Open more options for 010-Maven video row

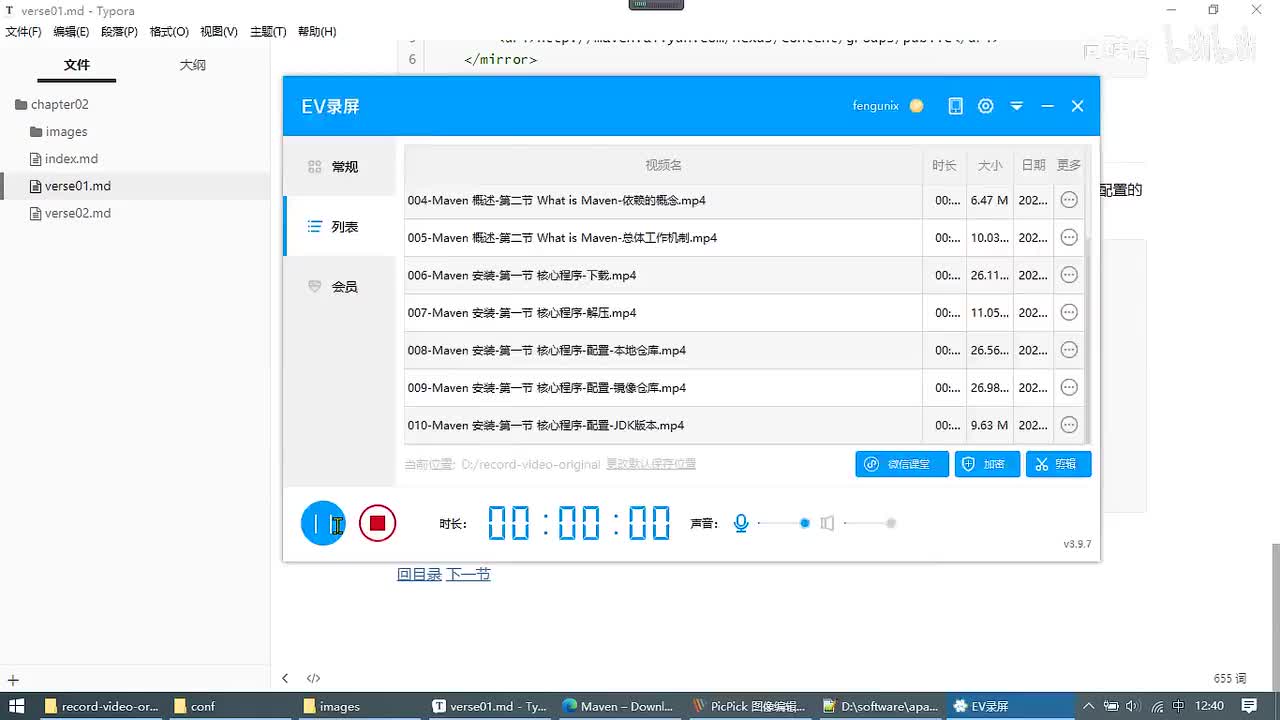[1069, 425]
